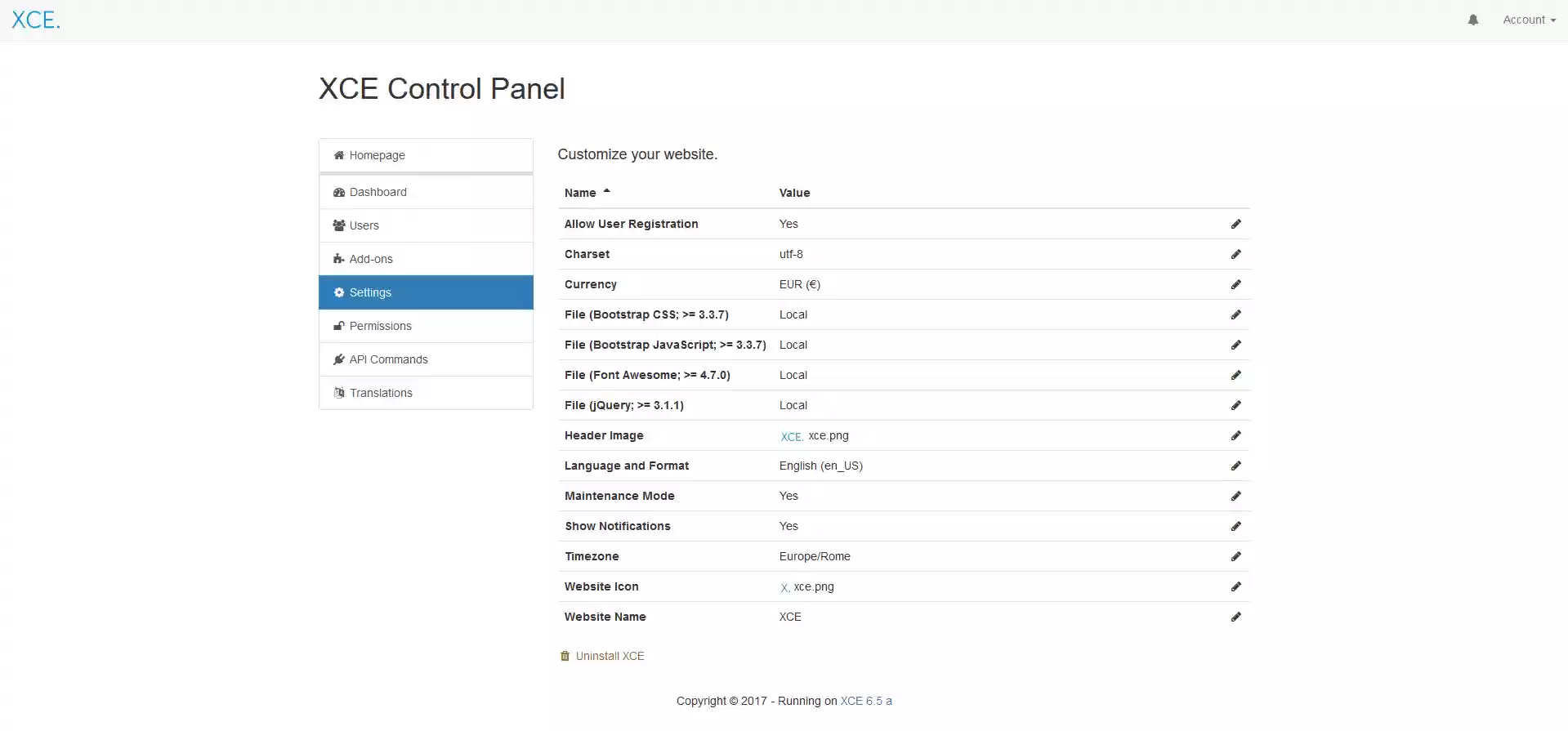
Task: Open the notifications bell
Action: tap(1472, 20)
